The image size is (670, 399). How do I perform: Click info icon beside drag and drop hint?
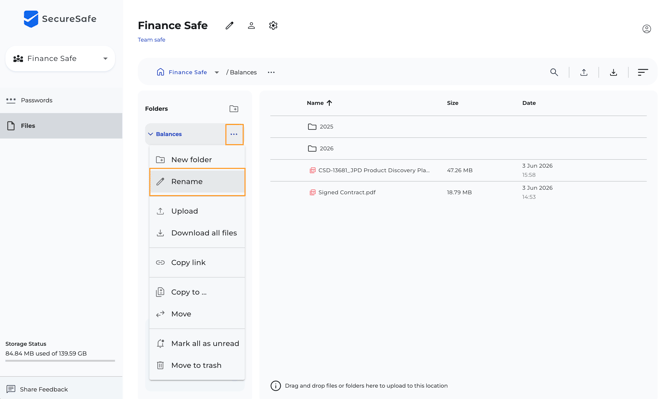click(x=276, y=386)
